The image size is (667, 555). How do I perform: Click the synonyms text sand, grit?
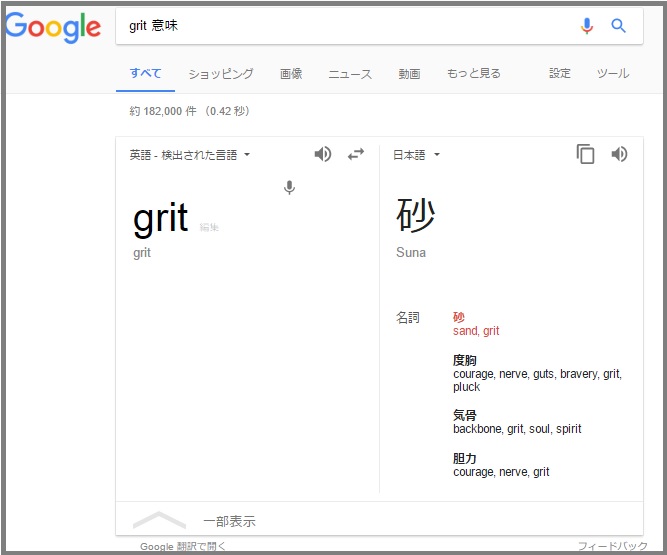(x=476, y=331)
